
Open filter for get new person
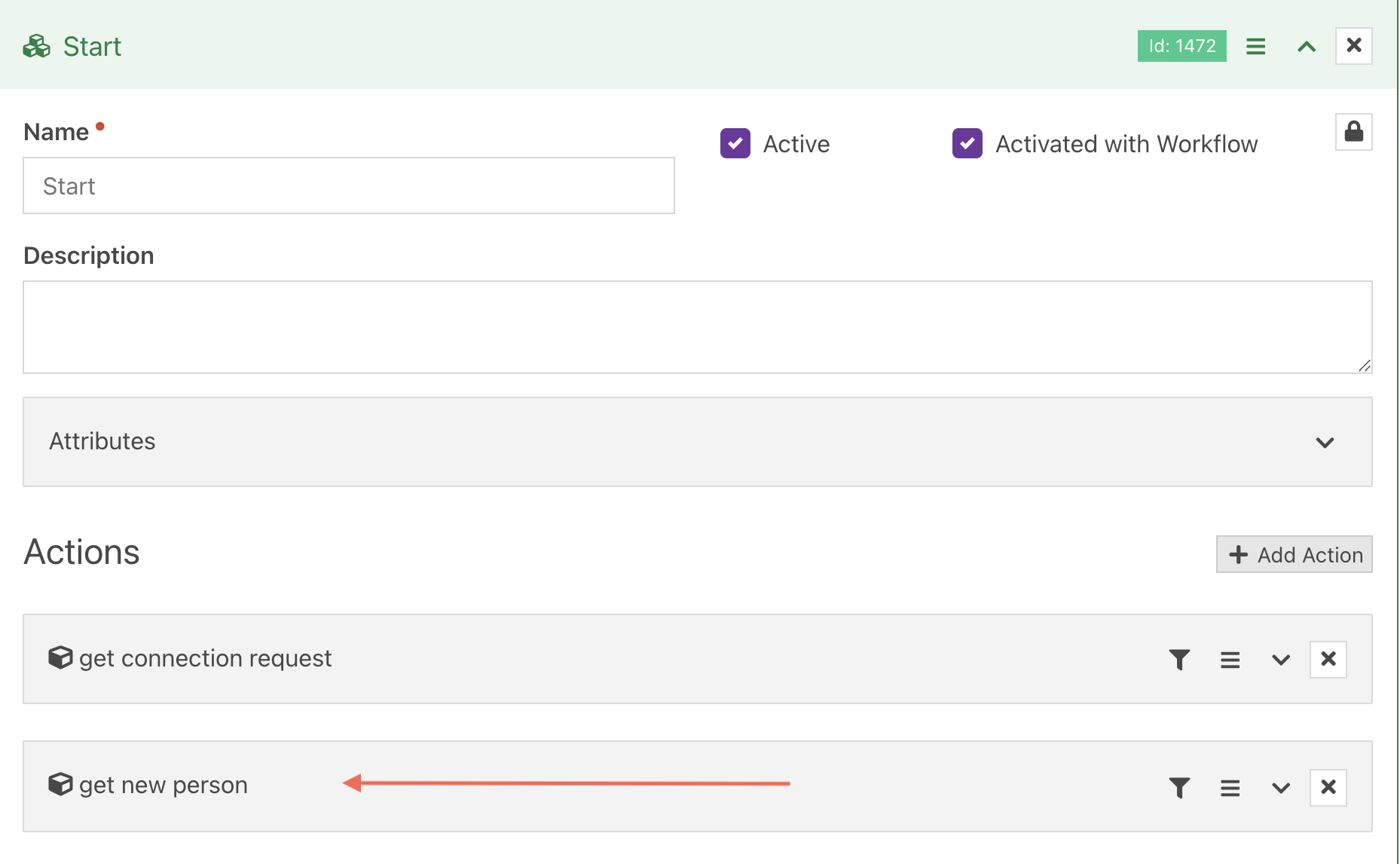(1179, 788)
